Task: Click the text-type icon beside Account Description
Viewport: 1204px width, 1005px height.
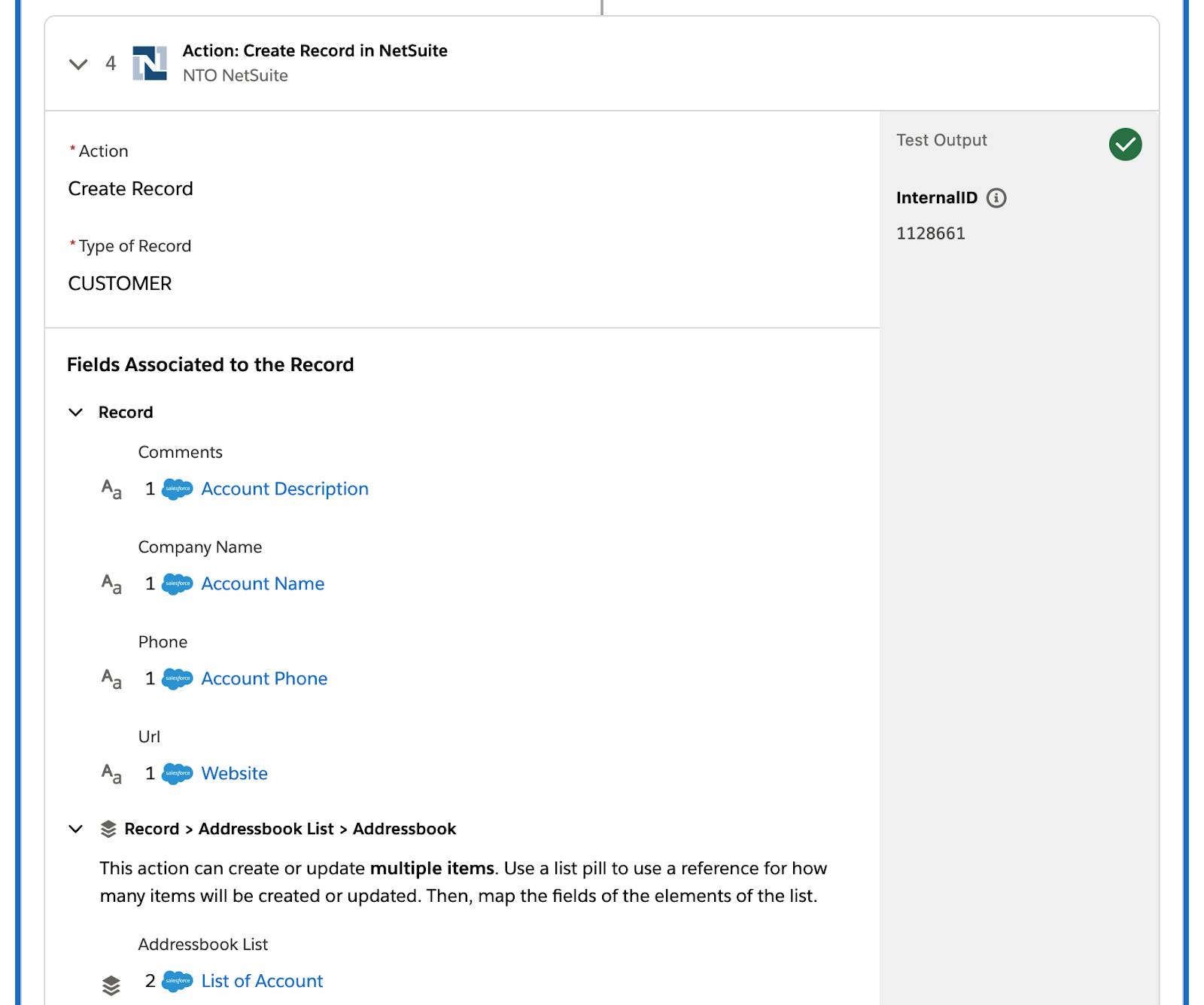Action: pyautogui.click(x=111, y=489)
